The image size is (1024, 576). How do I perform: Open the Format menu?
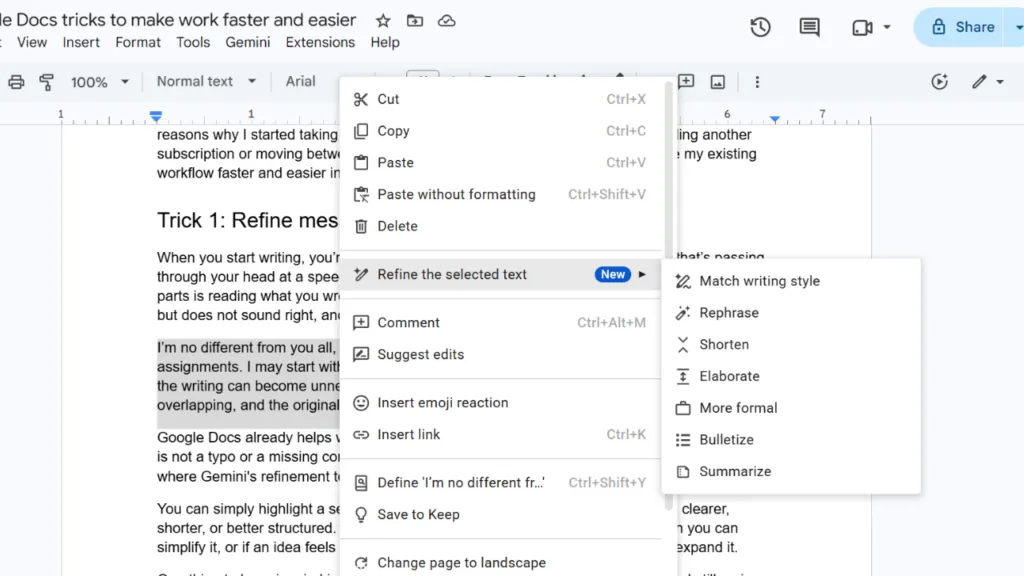(x=138, y=42)
